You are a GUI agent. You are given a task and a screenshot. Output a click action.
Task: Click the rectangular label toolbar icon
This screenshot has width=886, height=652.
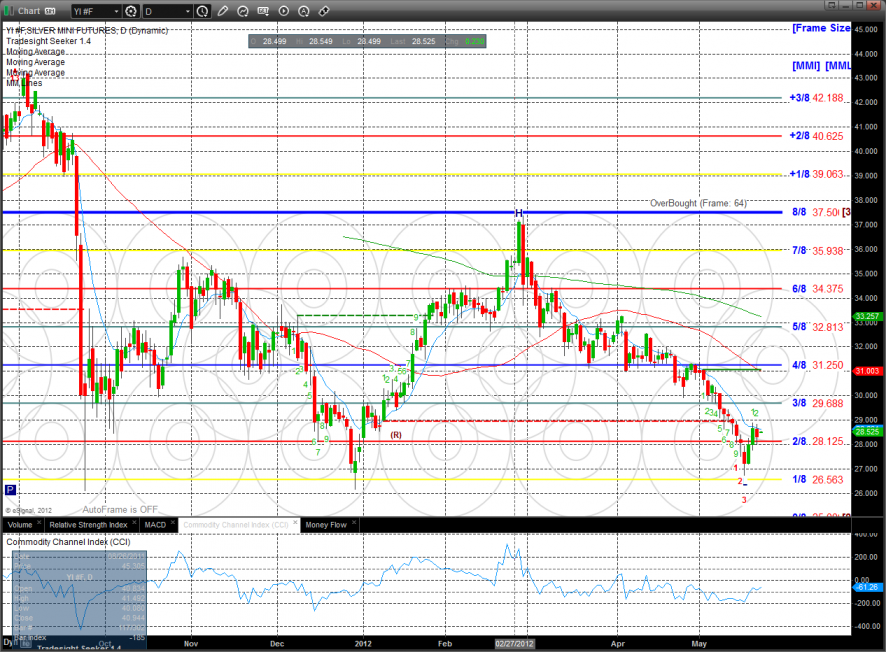pos(264,11)
